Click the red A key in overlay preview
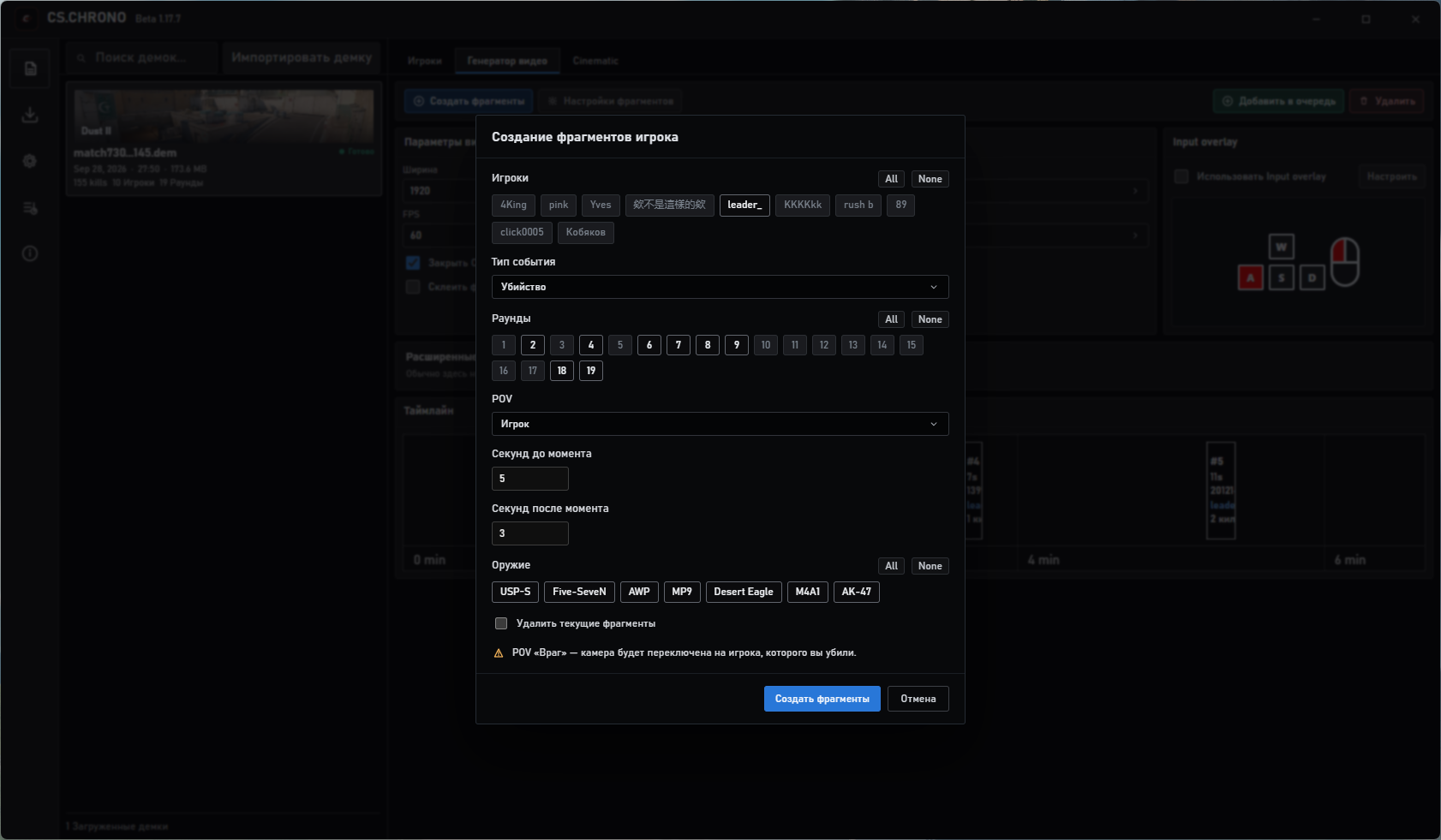 point(1251,277)
